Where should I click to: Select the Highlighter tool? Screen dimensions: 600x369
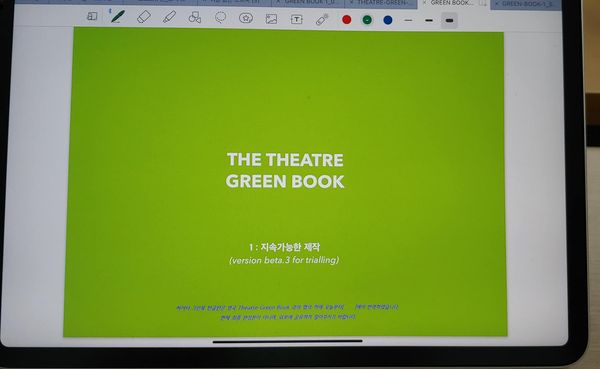click(169, 17)
